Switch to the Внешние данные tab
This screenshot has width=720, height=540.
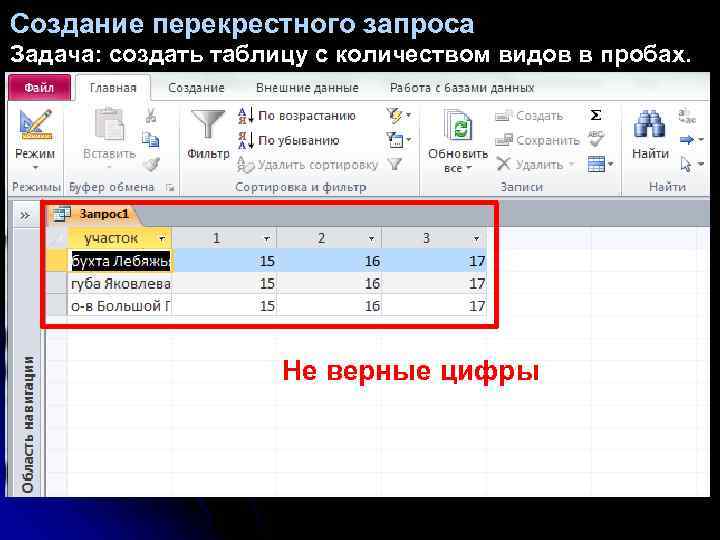point(307,88)
